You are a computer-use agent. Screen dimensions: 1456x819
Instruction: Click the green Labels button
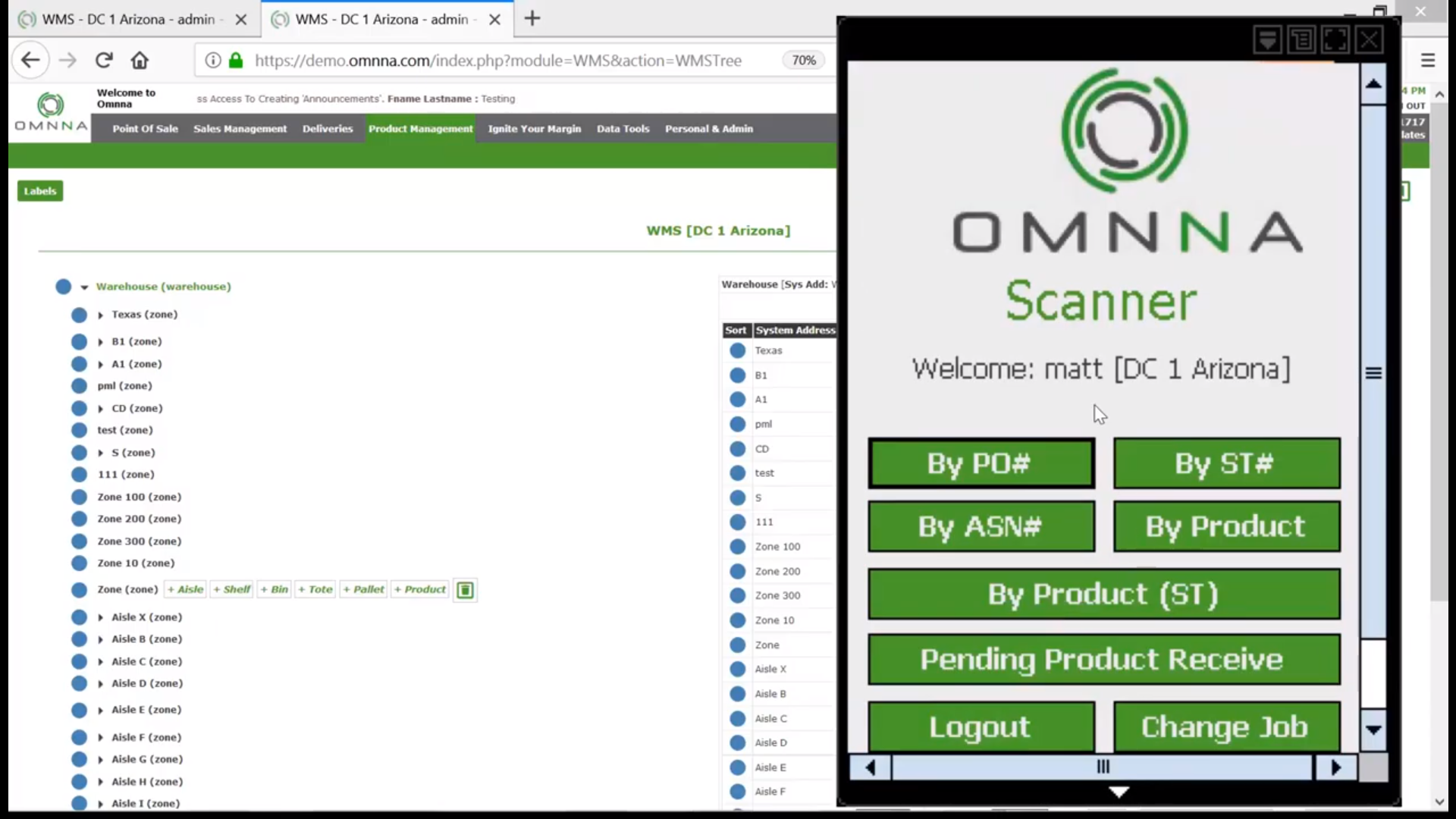[40, 191]
